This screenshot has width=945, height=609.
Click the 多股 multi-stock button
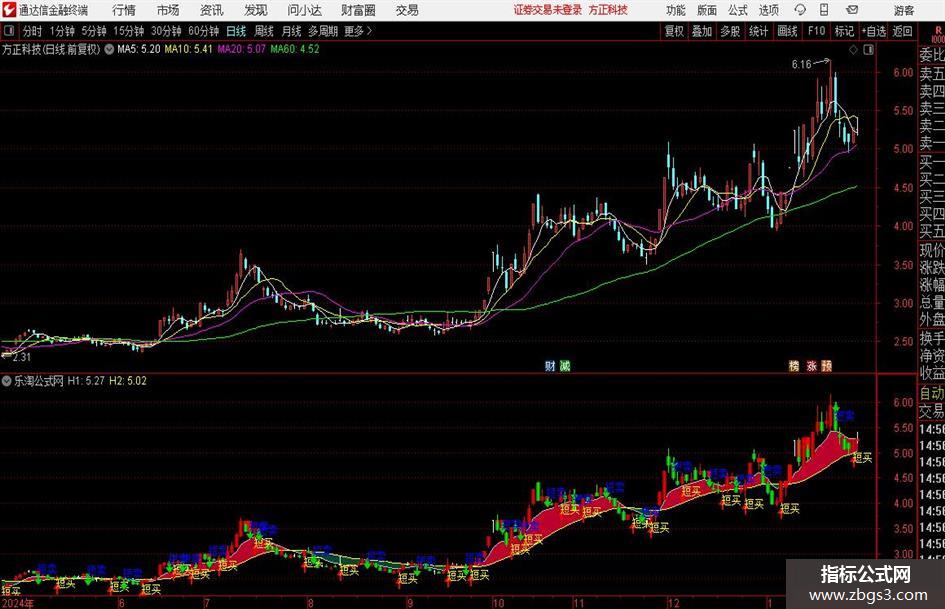(730, 31)
